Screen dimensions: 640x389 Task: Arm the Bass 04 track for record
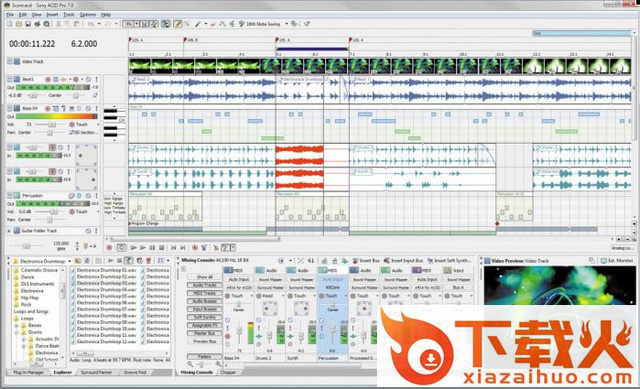(48, 109)
